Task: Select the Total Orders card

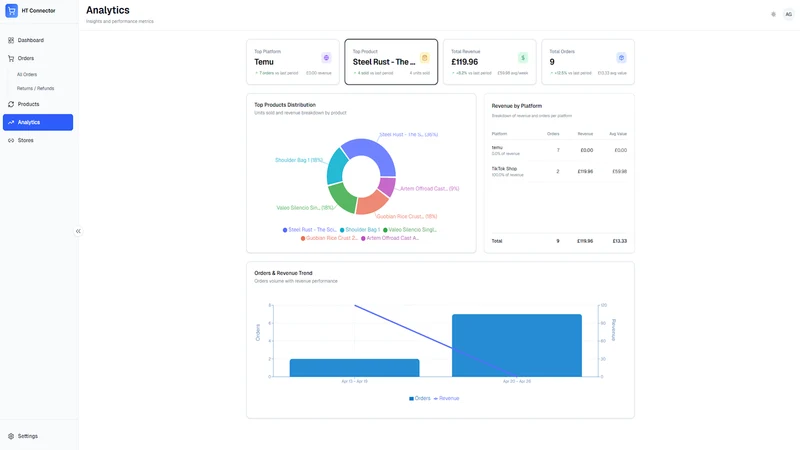Action: tap(588, 62)
